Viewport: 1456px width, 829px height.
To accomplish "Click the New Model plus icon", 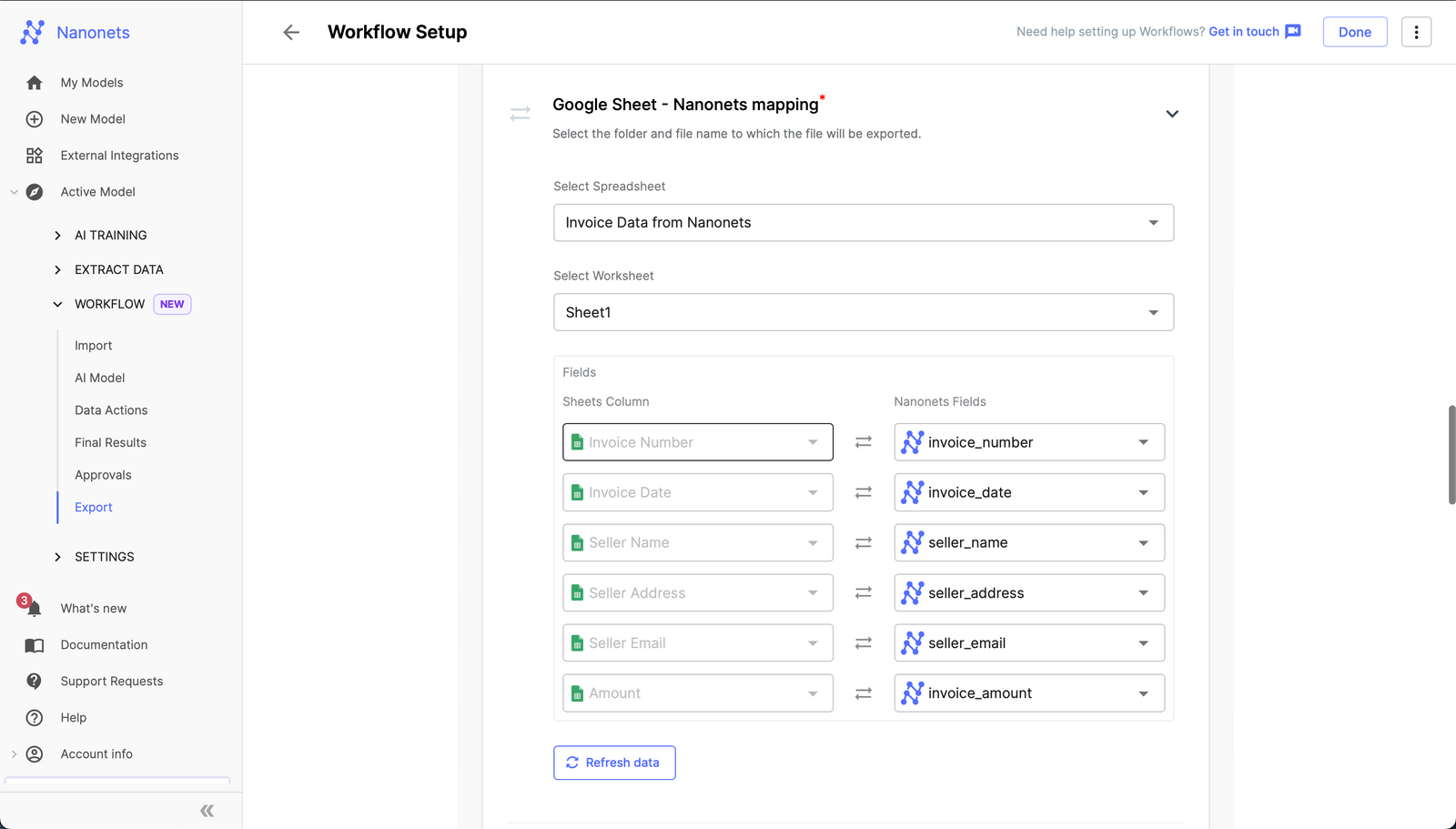I will point(34,118).
